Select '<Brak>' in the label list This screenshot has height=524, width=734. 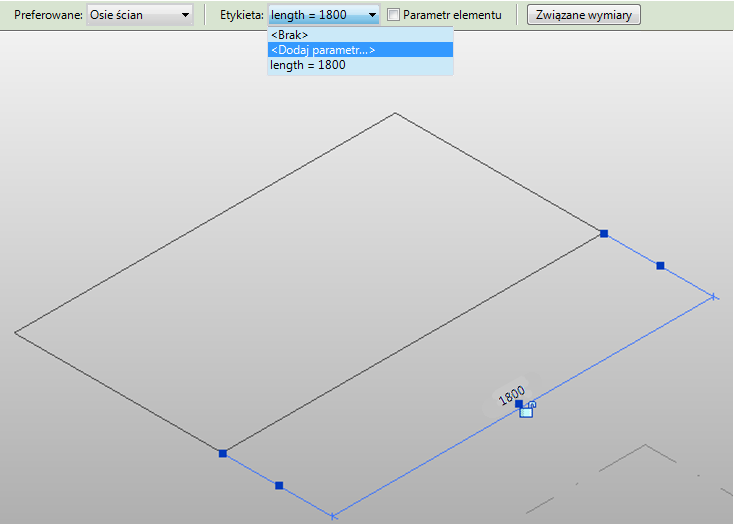tap(360, 35)
